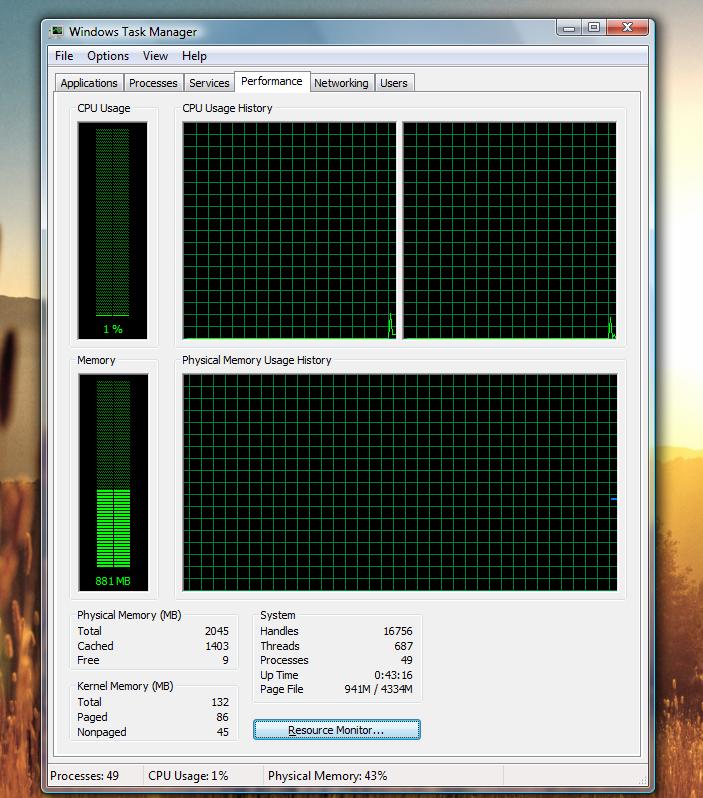Screen dimensions: 703x798
Task: Click the System Processes value 49
Action: (407, 660)
